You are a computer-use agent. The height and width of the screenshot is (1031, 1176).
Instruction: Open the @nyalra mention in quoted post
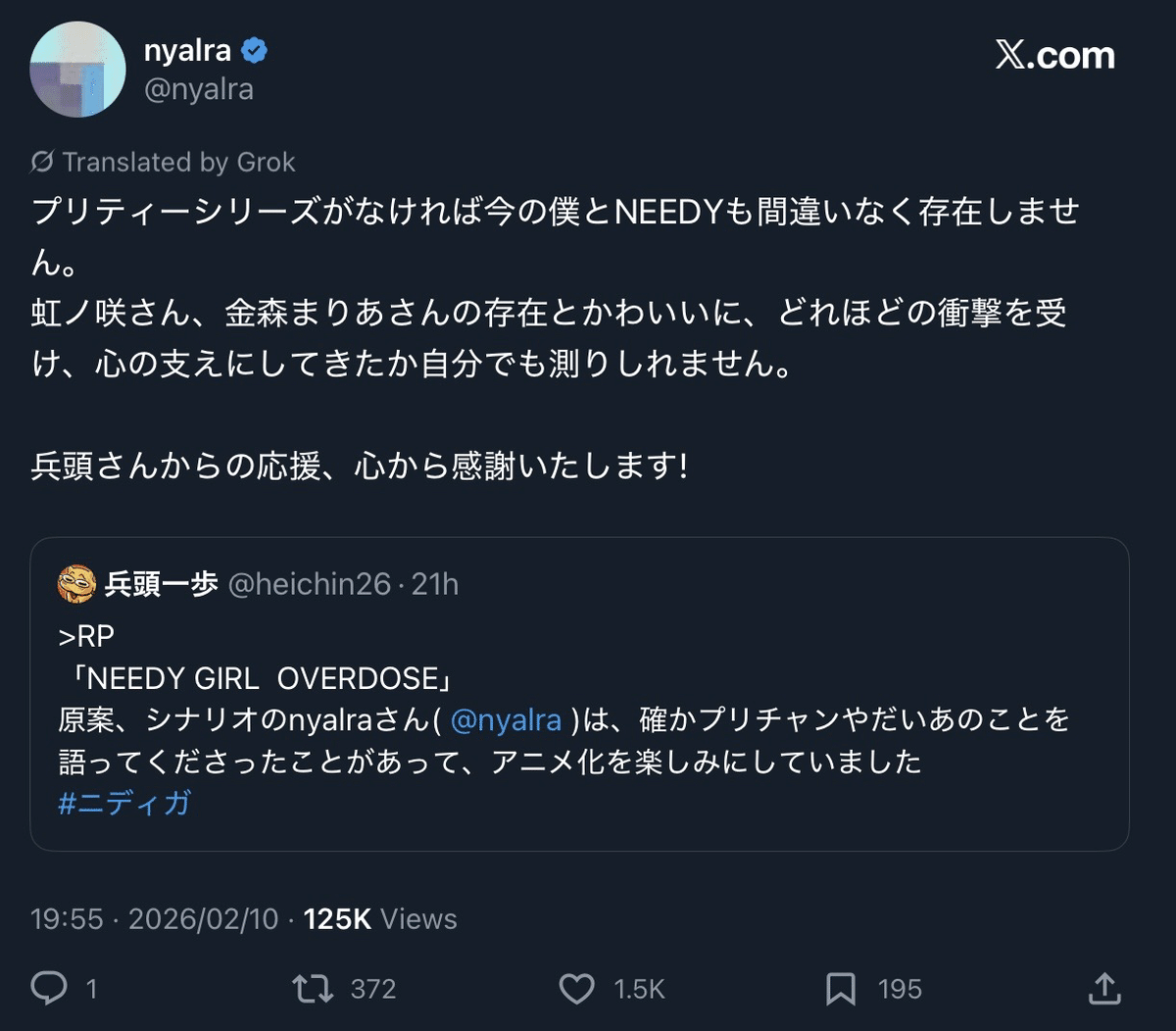[506, 720]
